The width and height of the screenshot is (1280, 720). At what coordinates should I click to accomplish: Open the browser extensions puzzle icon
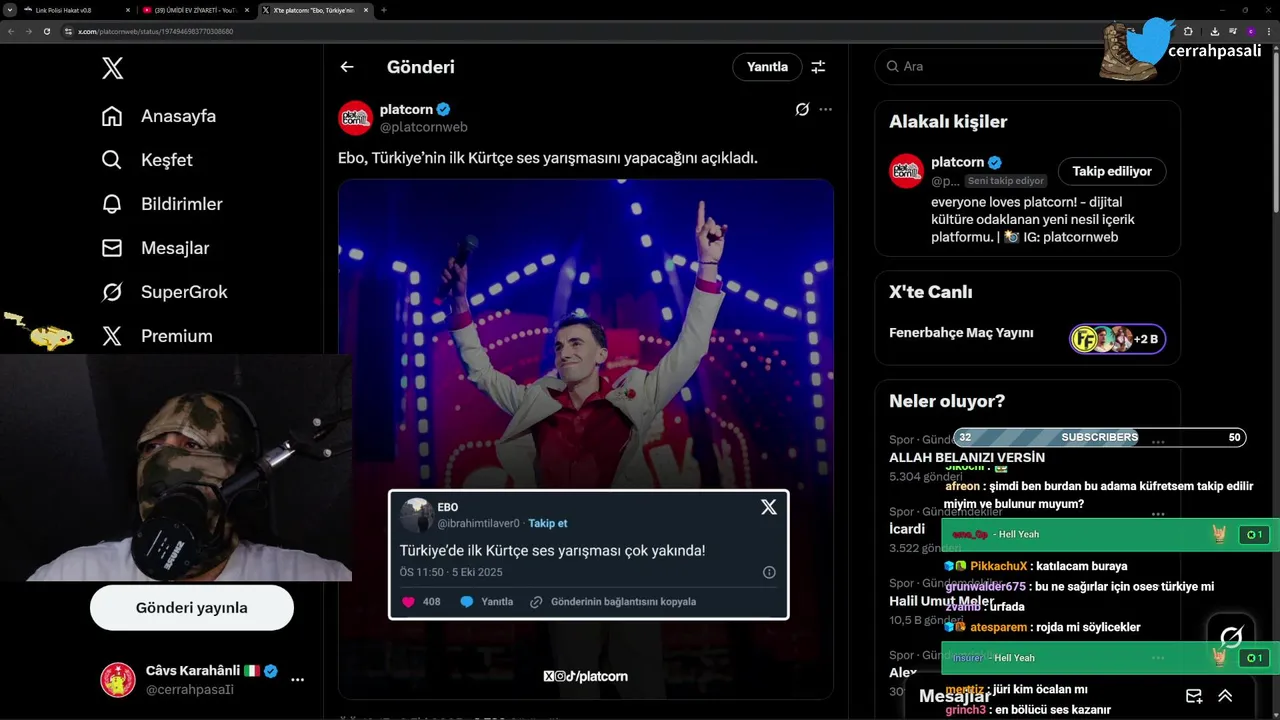coord(1188,31)
